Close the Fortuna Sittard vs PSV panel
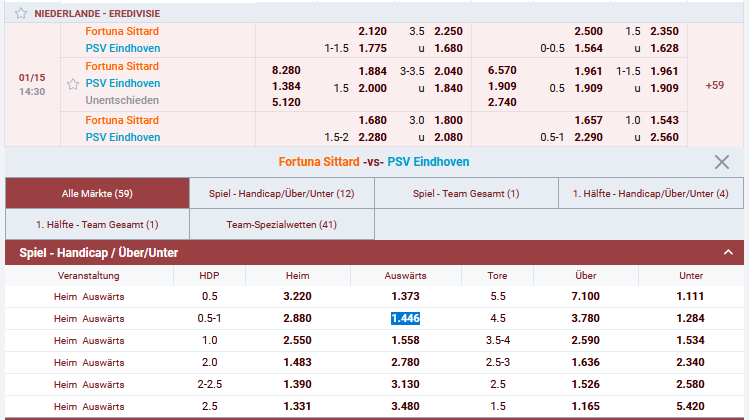 point(722,162)
